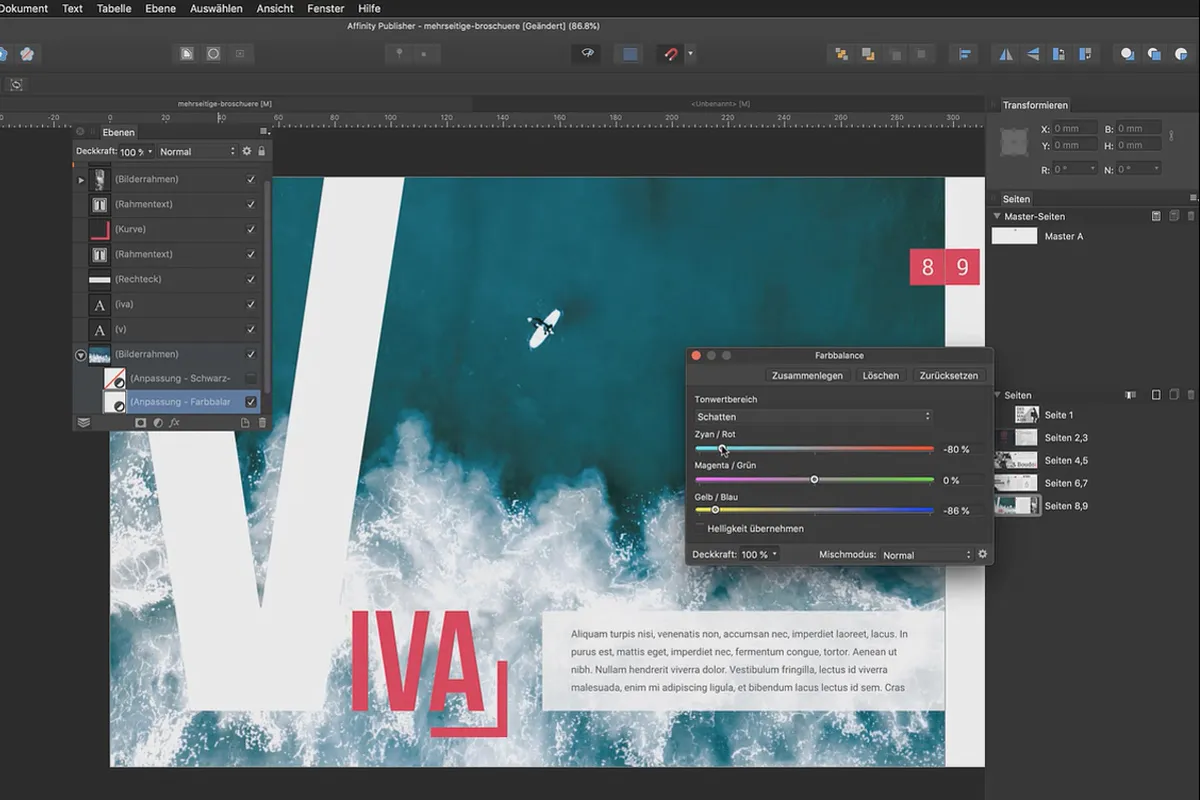Open the Text menu

click(x=73, y=8)
